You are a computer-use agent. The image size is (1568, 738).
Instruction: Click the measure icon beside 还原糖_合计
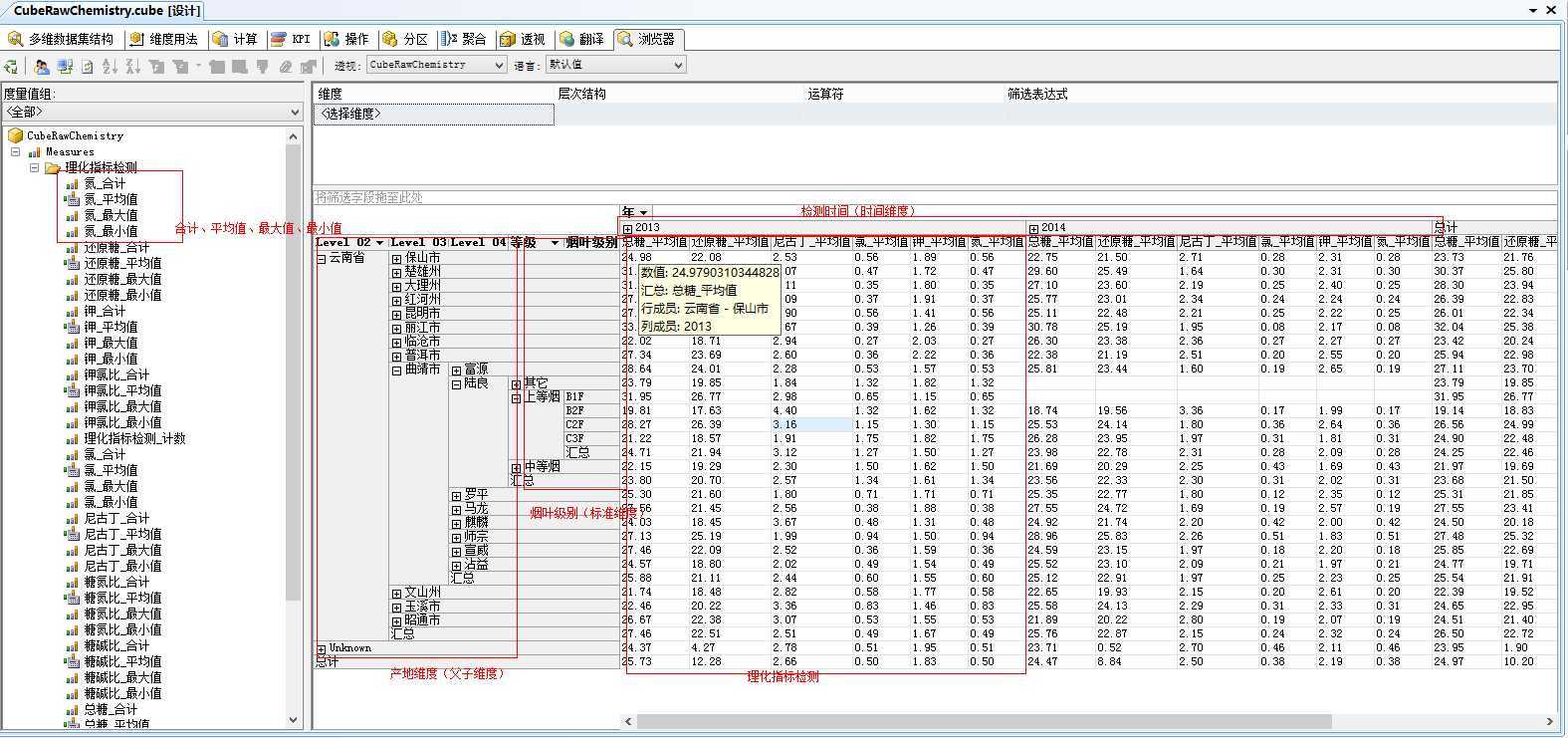coord(72,247)
